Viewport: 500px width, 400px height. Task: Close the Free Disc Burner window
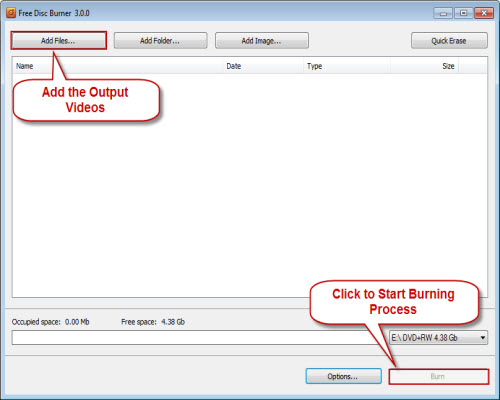point(484,13)
